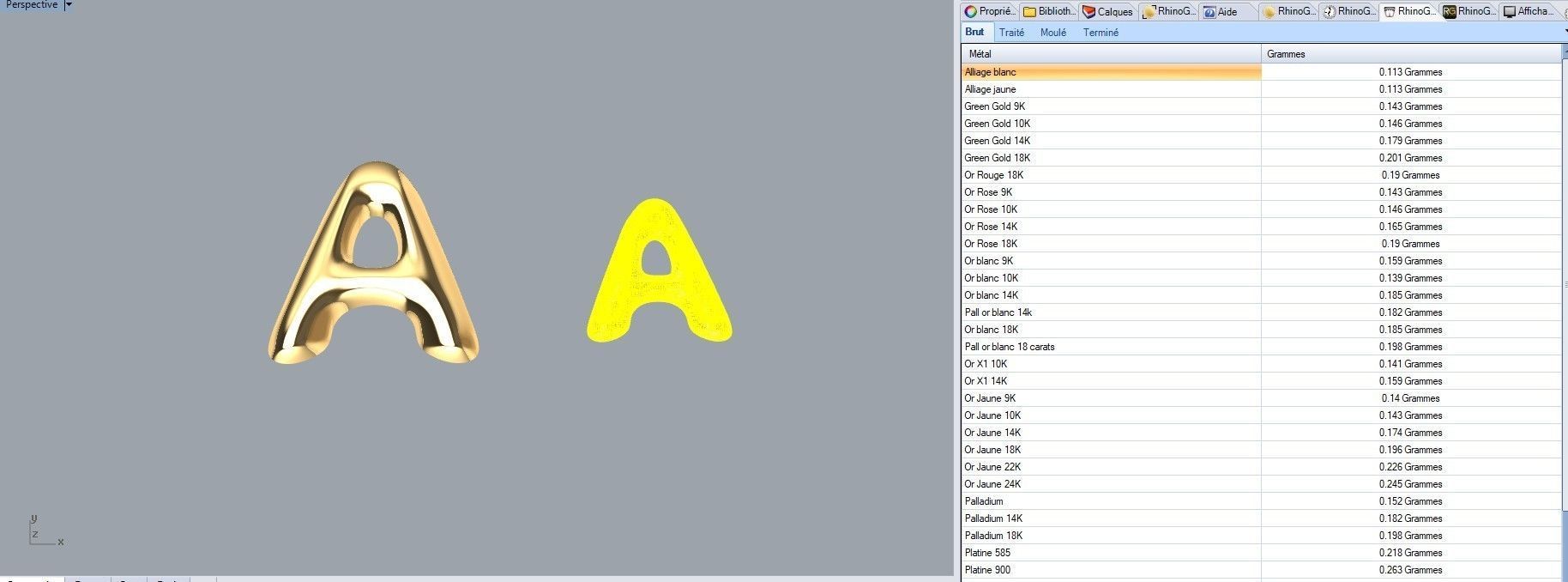The height and width of the screenshot is (582, 1568).
Task: Select the Palladium 14K row
Action: pyautogui.click(x=1261, y=518)
